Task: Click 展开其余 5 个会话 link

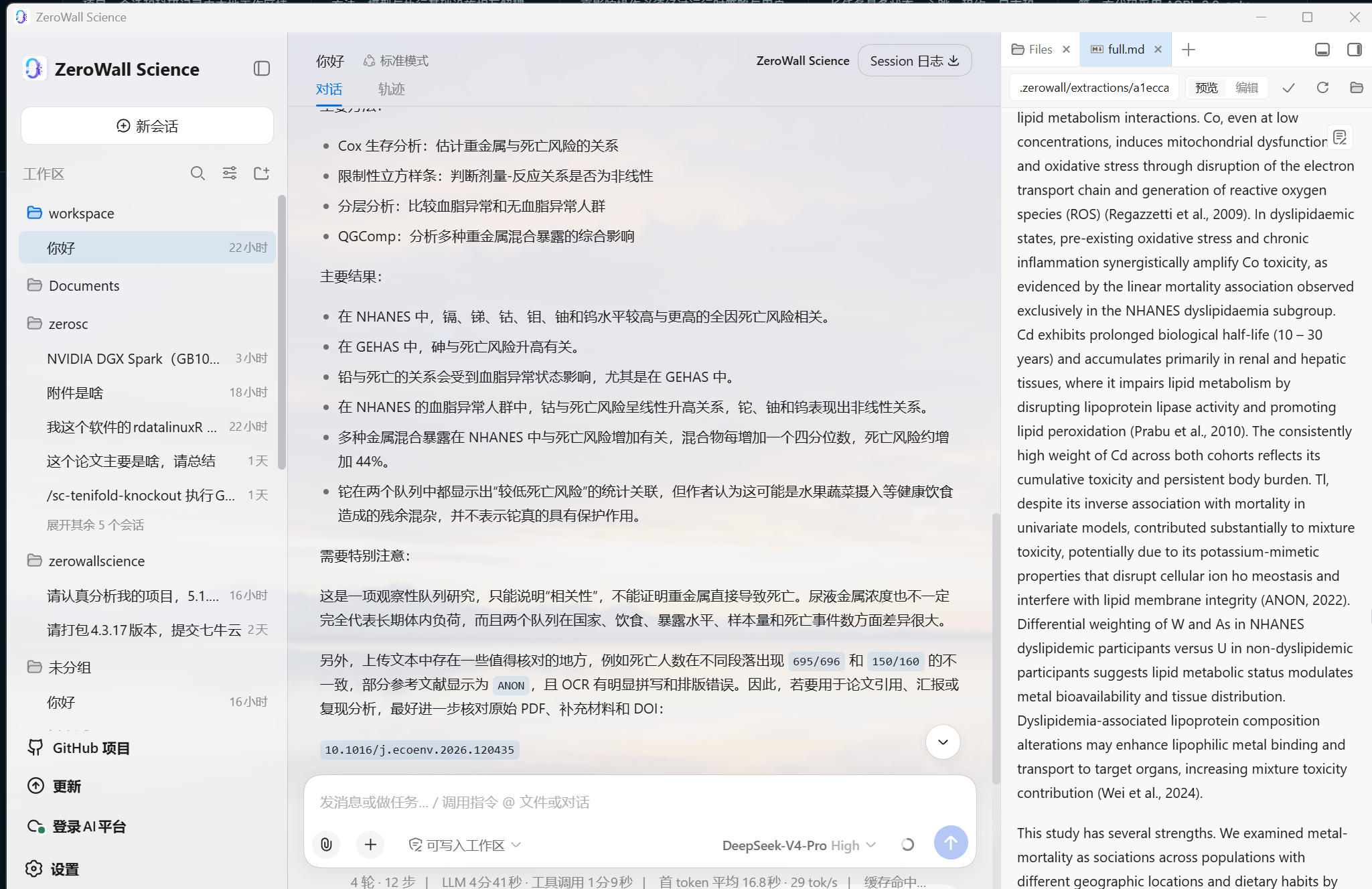Action: pyautogui.click(x=95, y=525)
